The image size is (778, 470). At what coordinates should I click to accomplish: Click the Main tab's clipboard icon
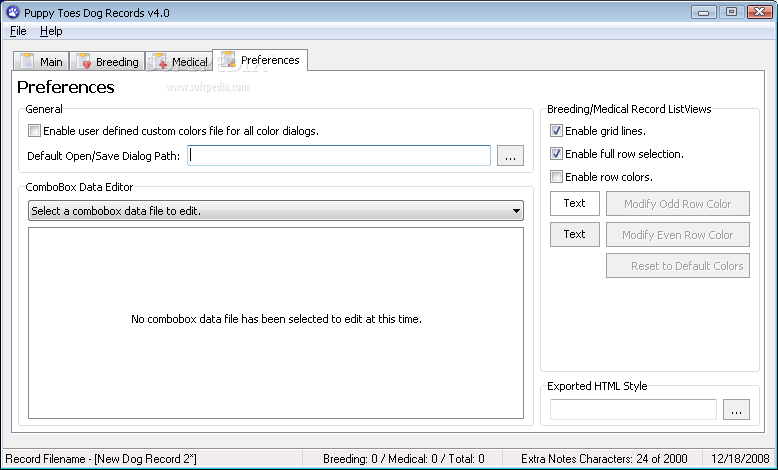[x=27, y=61]
